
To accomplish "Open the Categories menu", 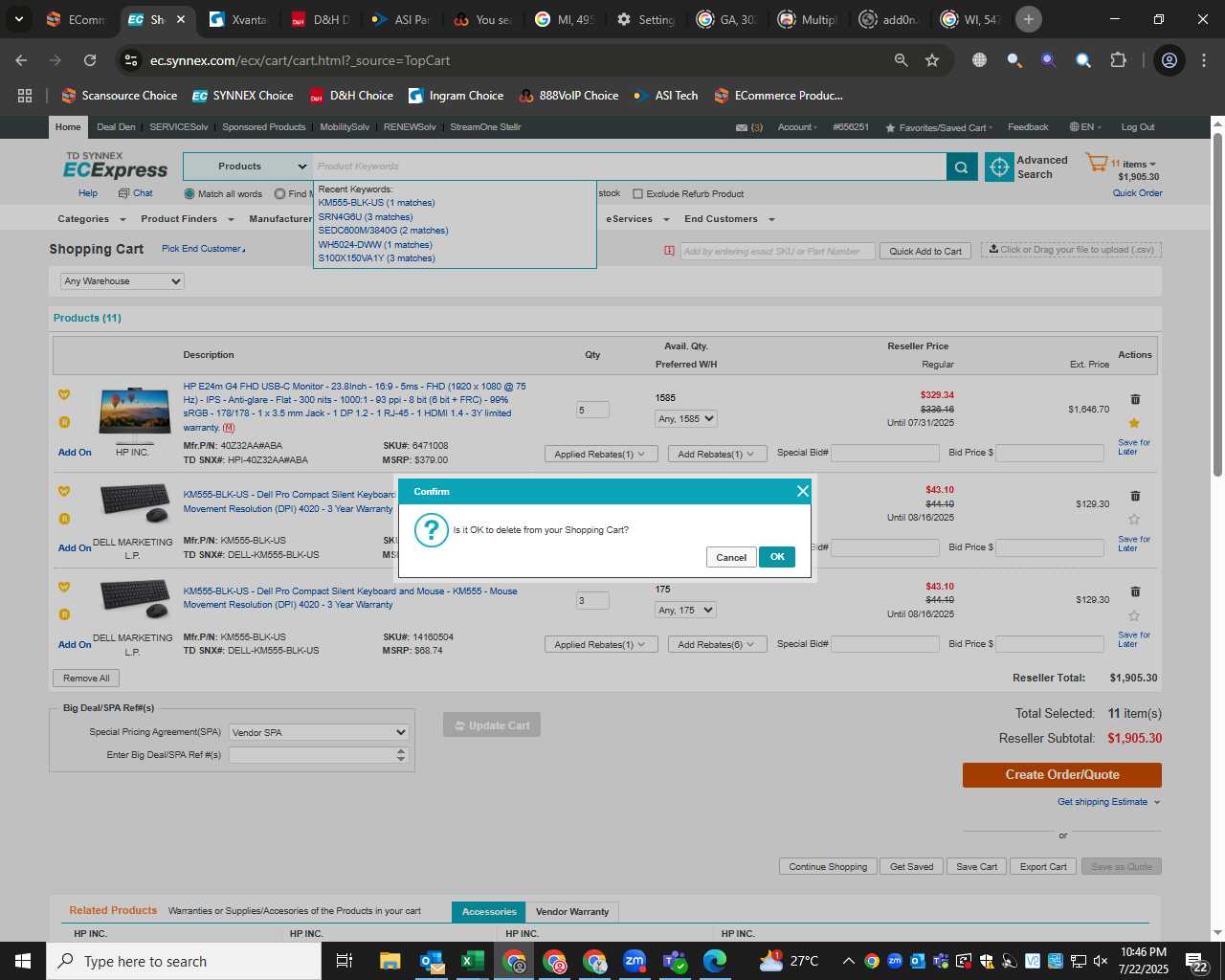I will click(92, 219).
